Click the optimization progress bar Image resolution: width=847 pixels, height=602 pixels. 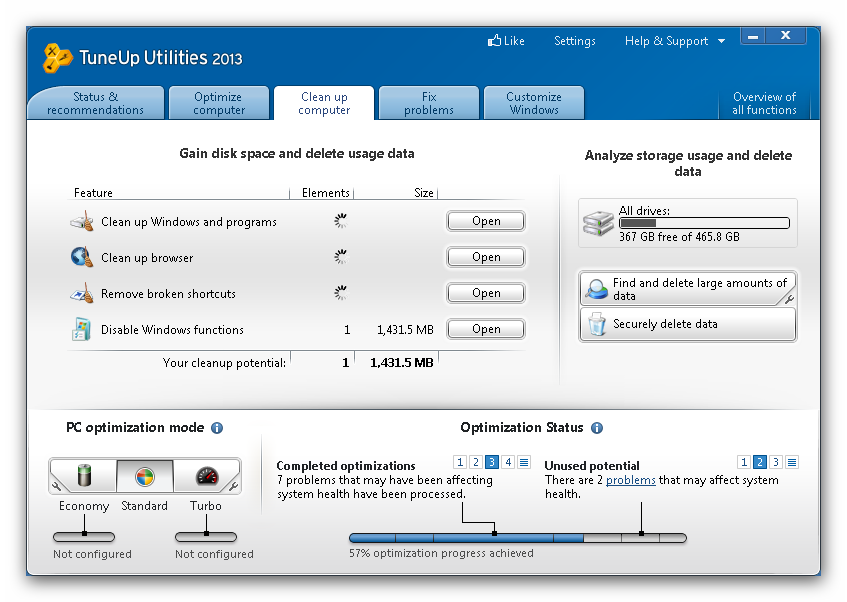517,538
